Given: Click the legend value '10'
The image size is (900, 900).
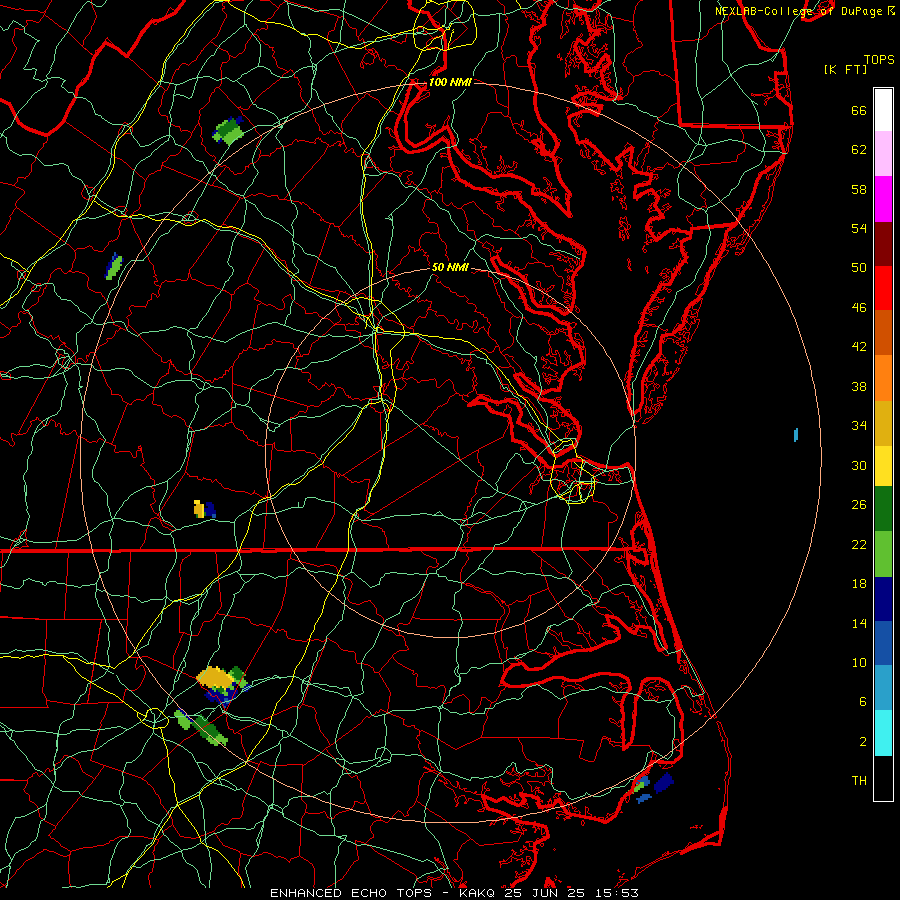Looking at the screenshot, I should pyautogui.click(x=859, y=663).
